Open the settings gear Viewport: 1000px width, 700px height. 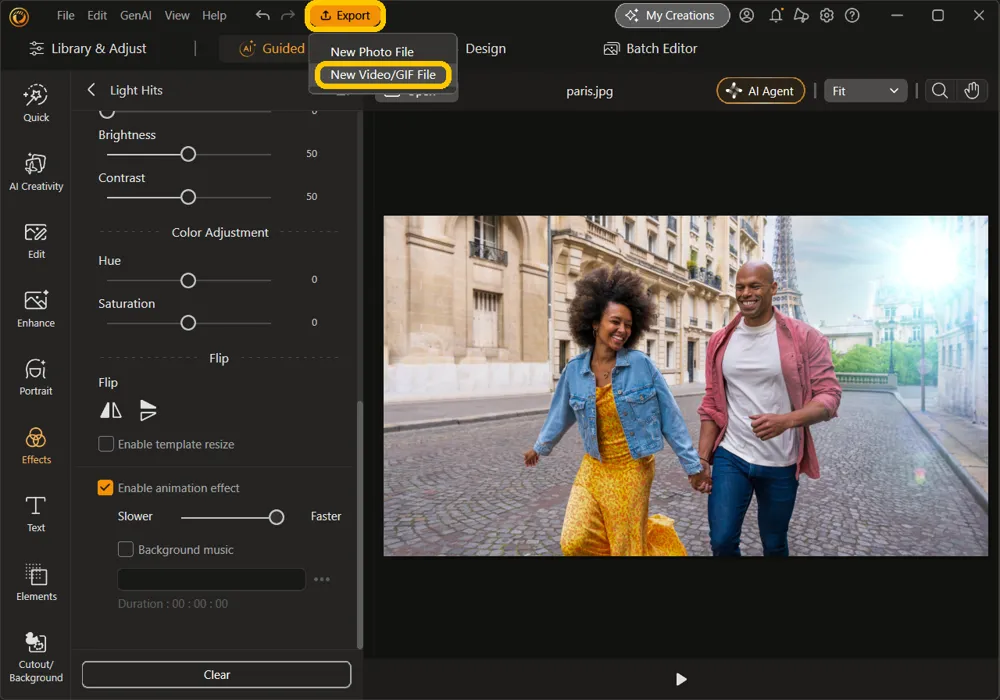pyautogui.click(x=827, y=15)
